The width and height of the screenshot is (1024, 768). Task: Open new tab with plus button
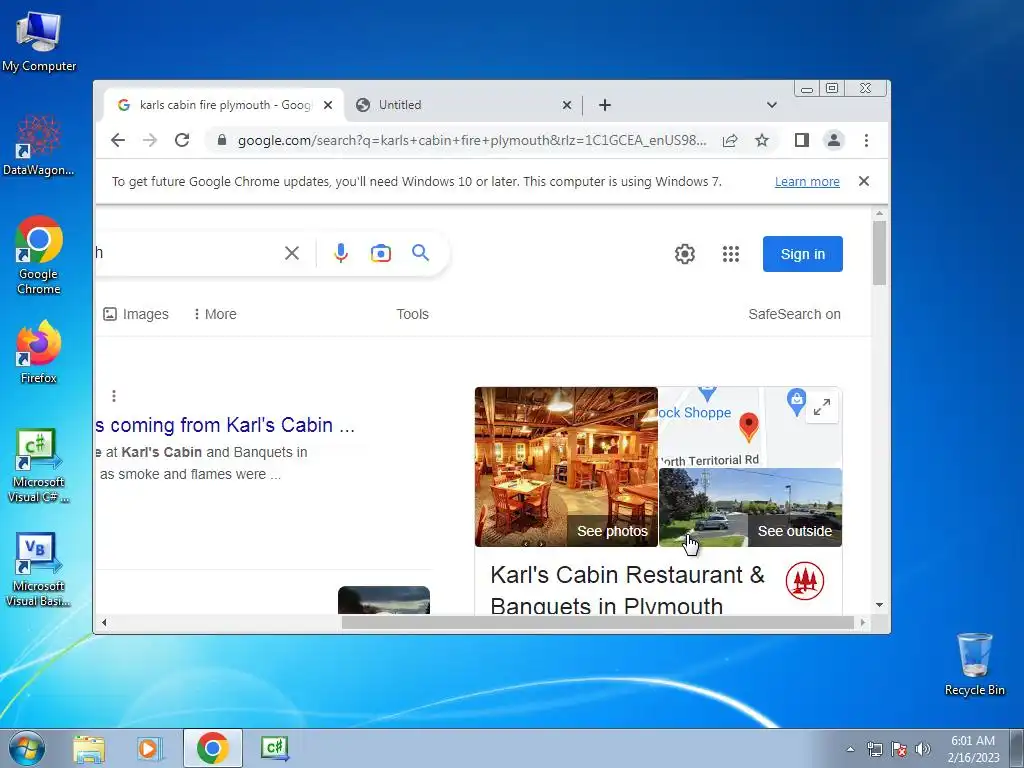[x=605, y=104]
